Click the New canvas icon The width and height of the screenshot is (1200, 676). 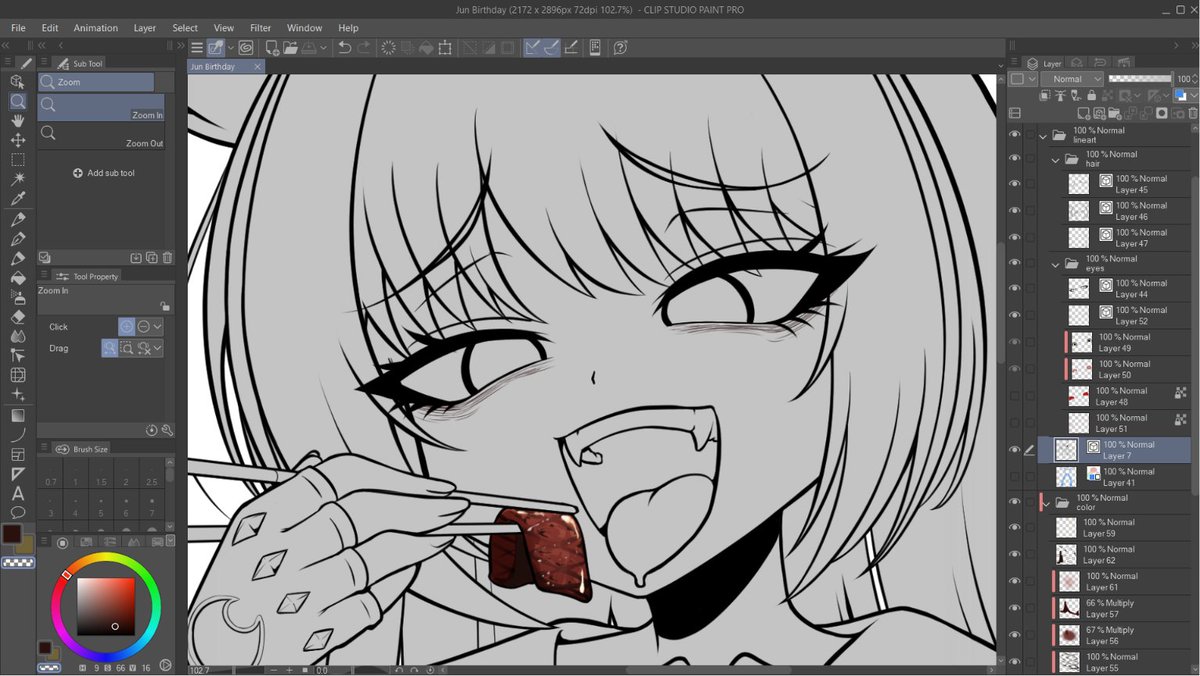[x=271, y=47]
